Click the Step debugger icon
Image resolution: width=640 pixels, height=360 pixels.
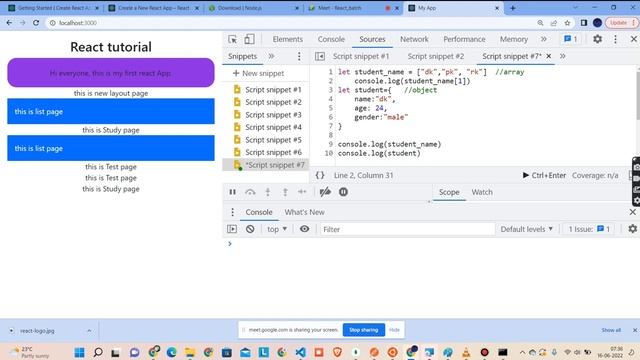(x=302, y=192)
